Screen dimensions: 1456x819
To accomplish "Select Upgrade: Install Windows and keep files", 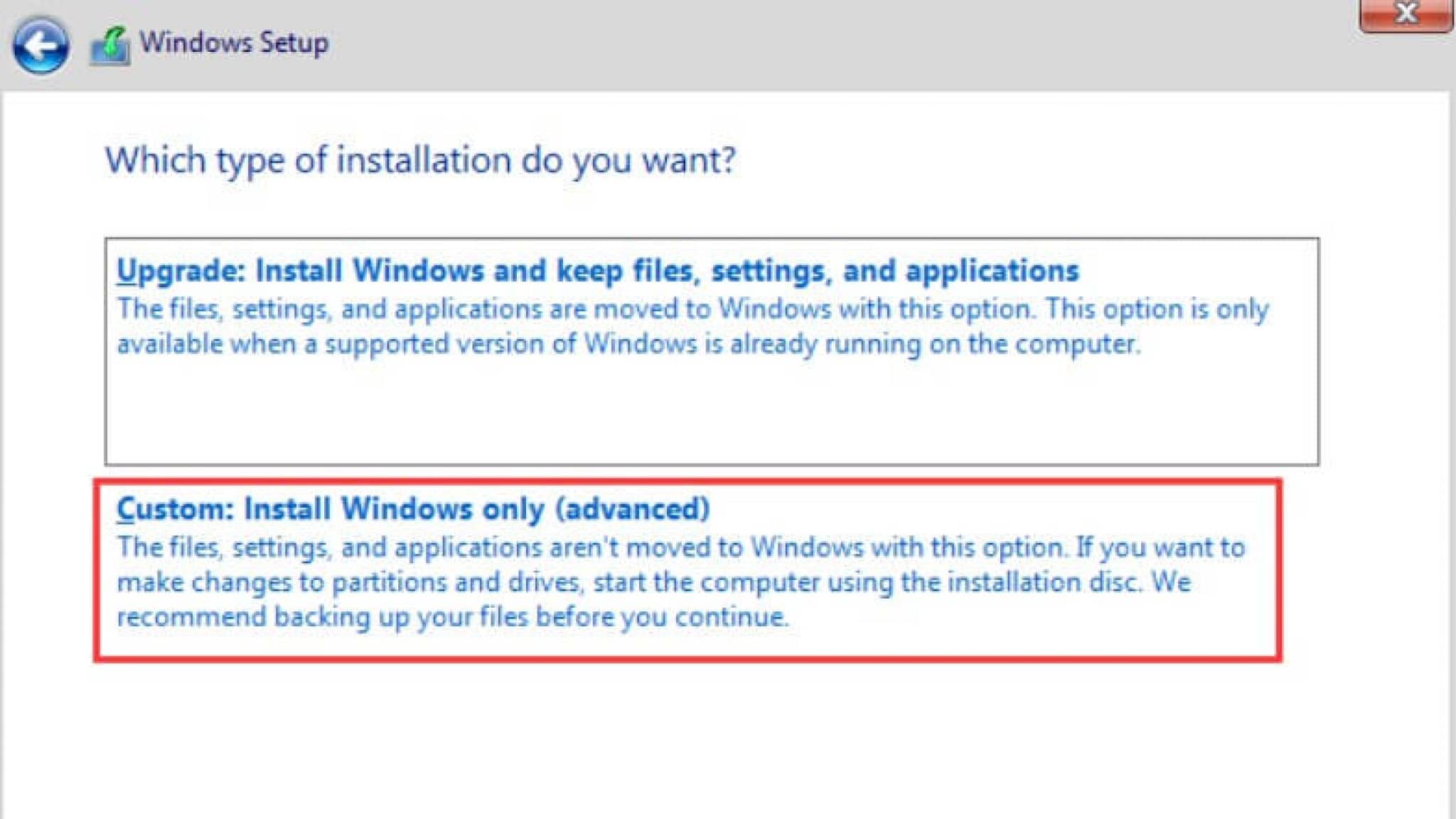I will pos(597,271).
